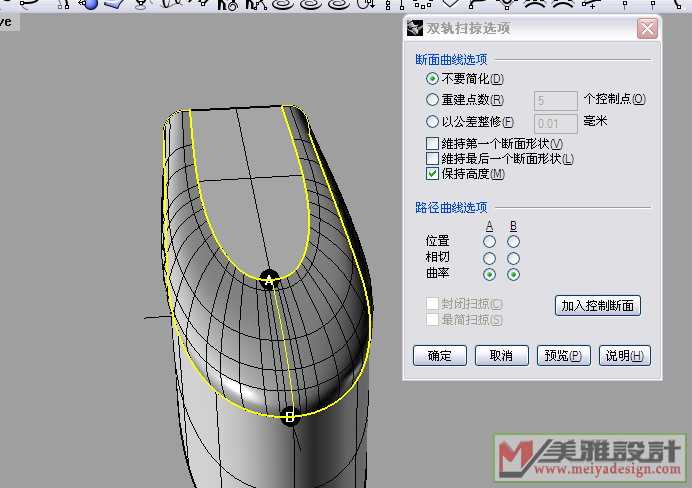Click the blue sphere toolbar icon
Image resolution: width=692 pixels, height=488 pixels.
click(91, 4)
